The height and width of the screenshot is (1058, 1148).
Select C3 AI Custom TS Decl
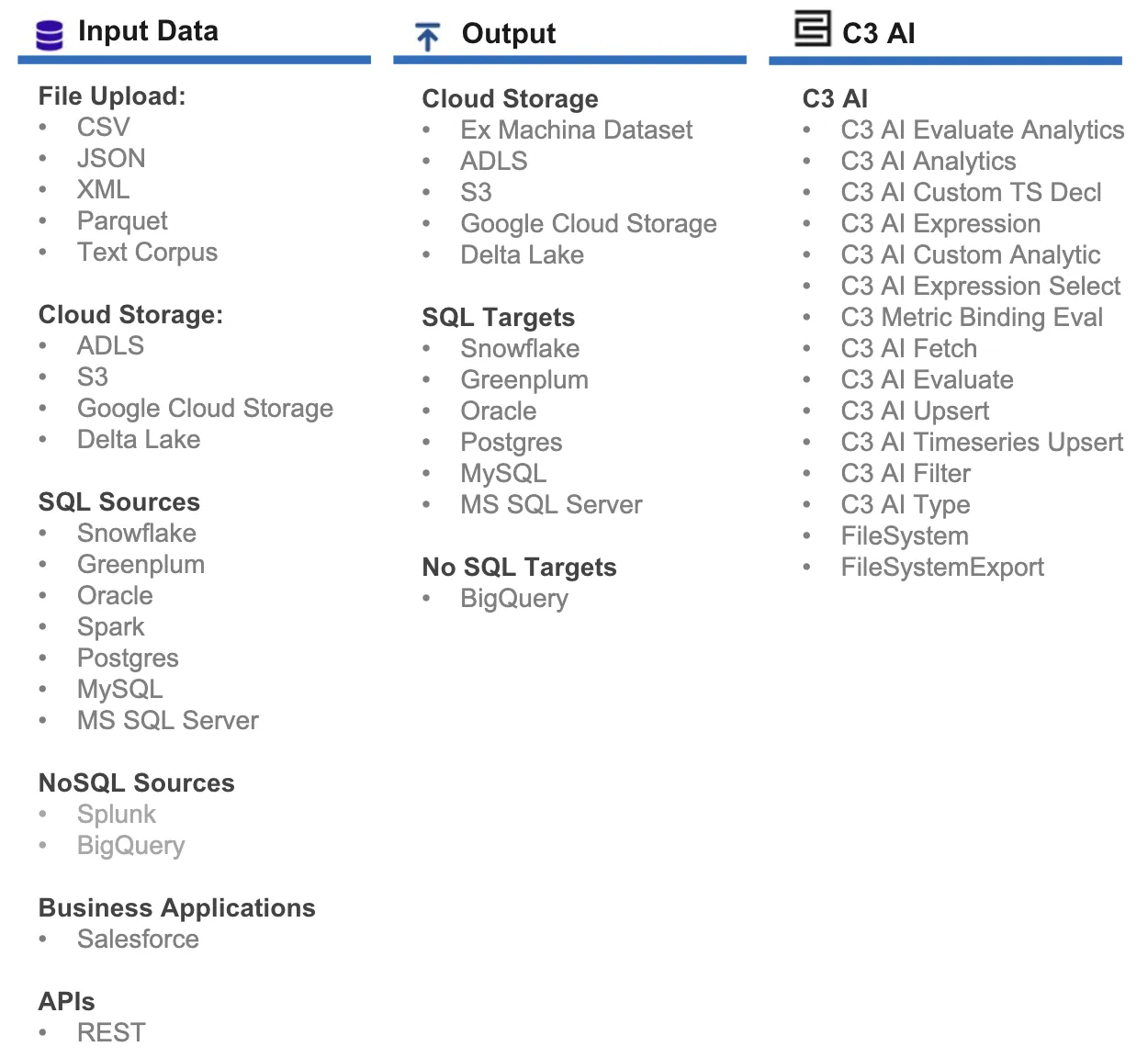[x=971, y=192]
